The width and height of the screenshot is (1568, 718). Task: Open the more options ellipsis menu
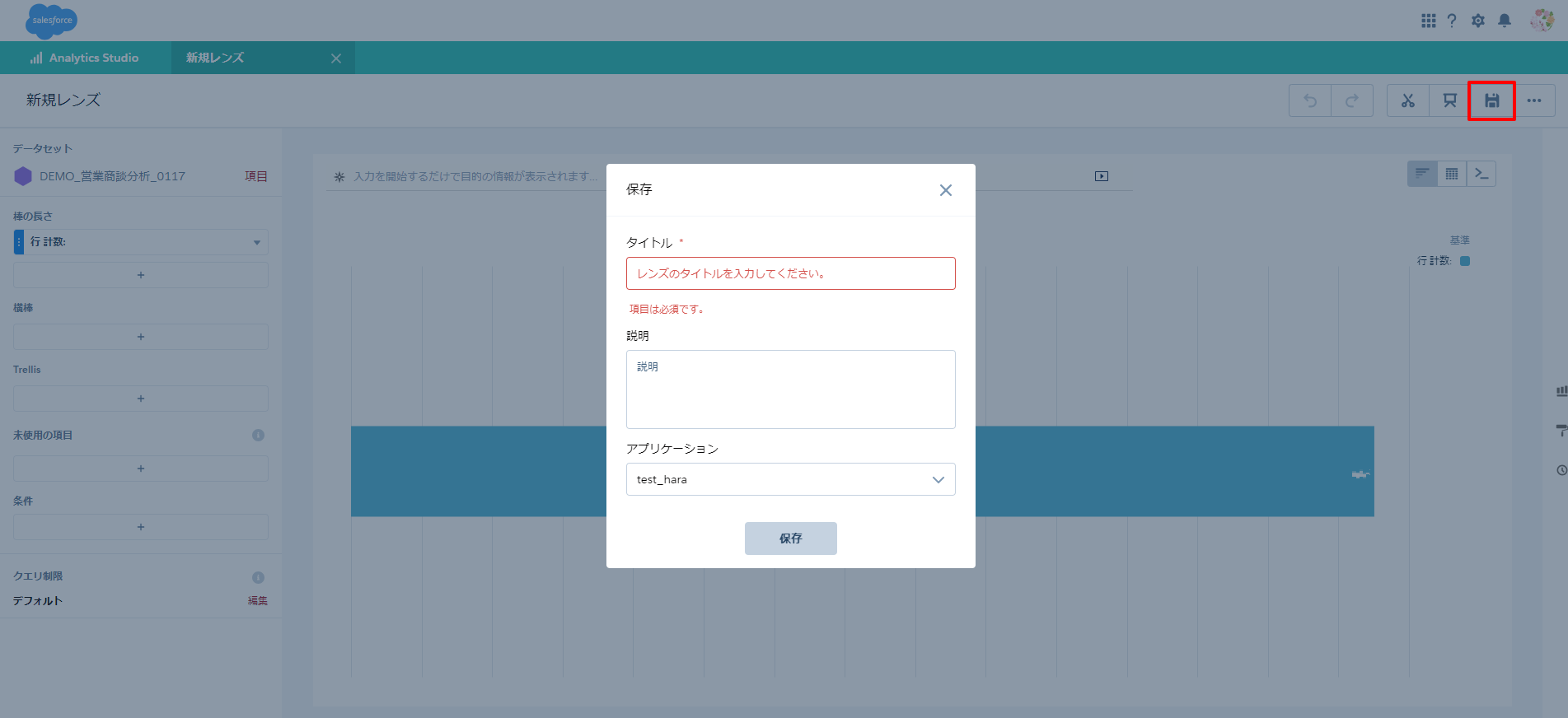[1533, 100]
